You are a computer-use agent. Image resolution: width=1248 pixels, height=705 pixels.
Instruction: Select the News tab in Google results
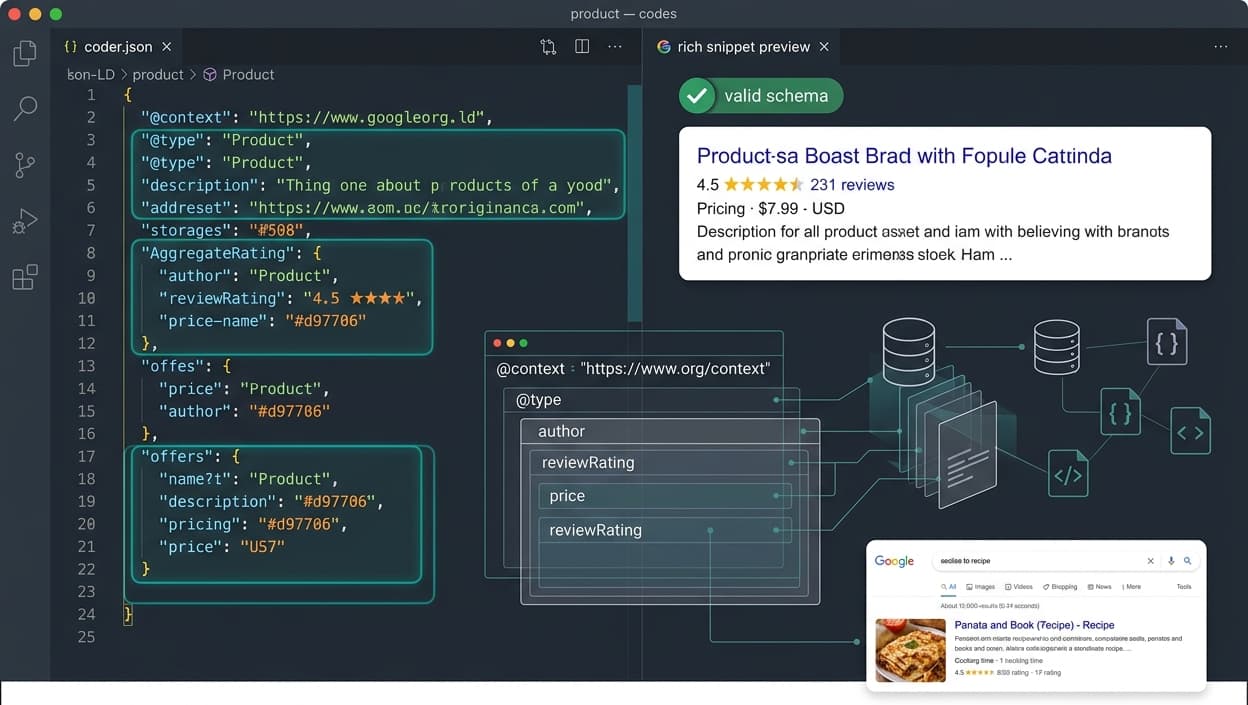coord(1099,587)
